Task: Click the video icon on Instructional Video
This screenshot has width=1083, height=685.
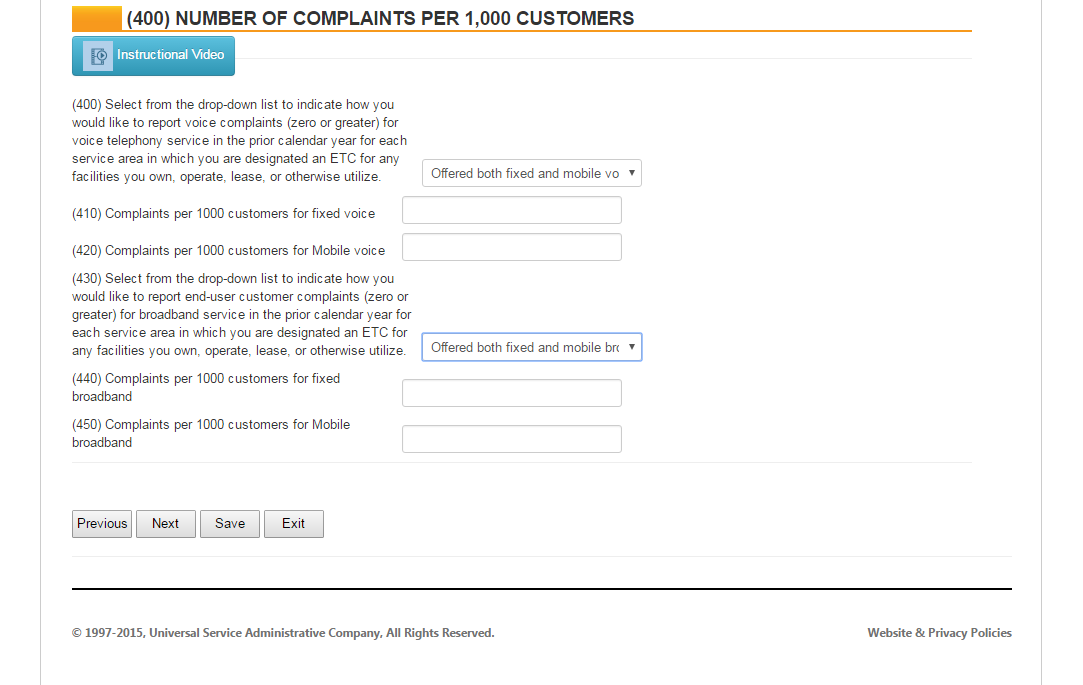Action: (98, 56)
